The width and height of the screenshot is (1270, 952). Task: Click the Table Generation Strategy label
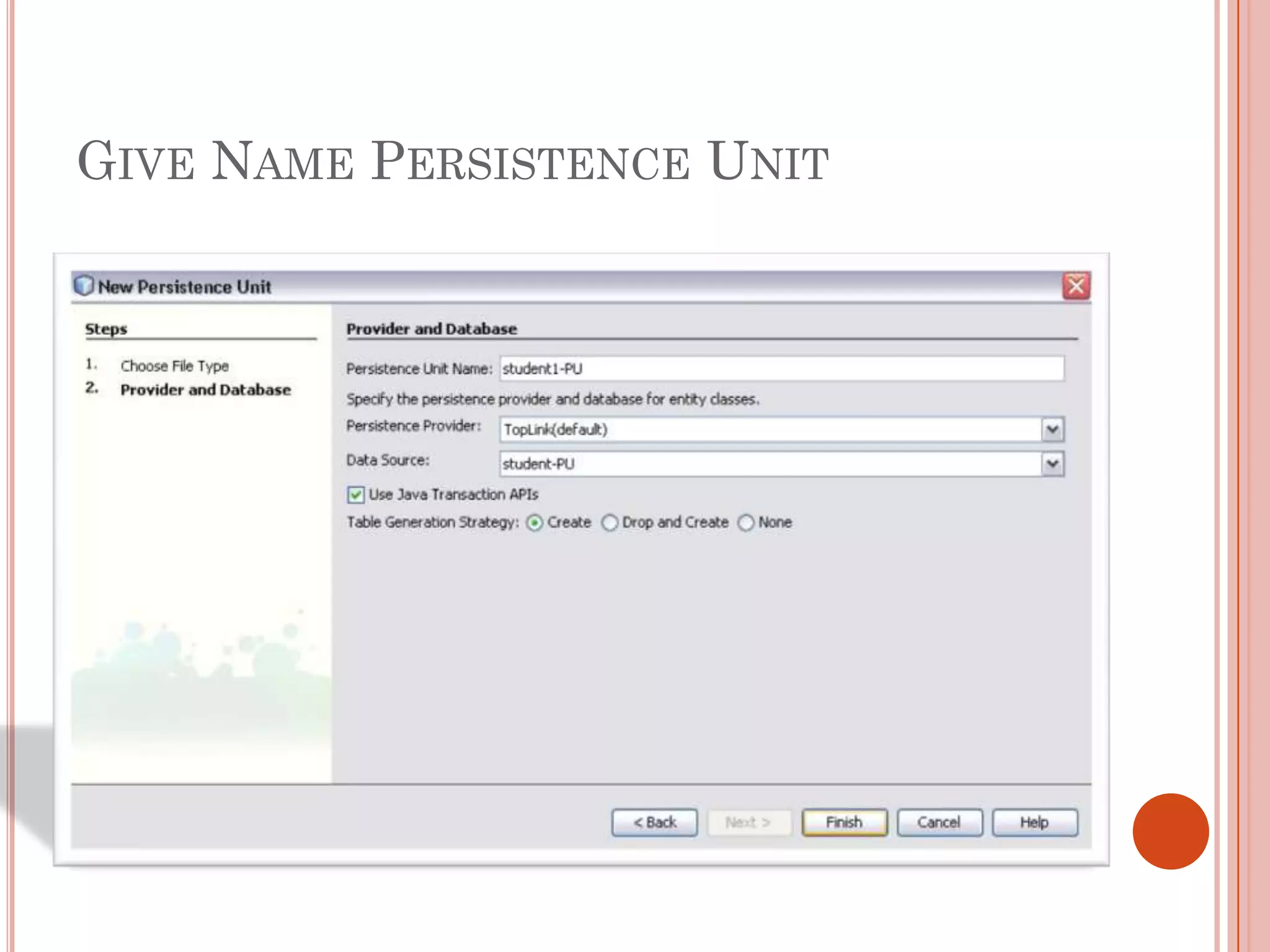pyautogui.click(x=433, y=522)
